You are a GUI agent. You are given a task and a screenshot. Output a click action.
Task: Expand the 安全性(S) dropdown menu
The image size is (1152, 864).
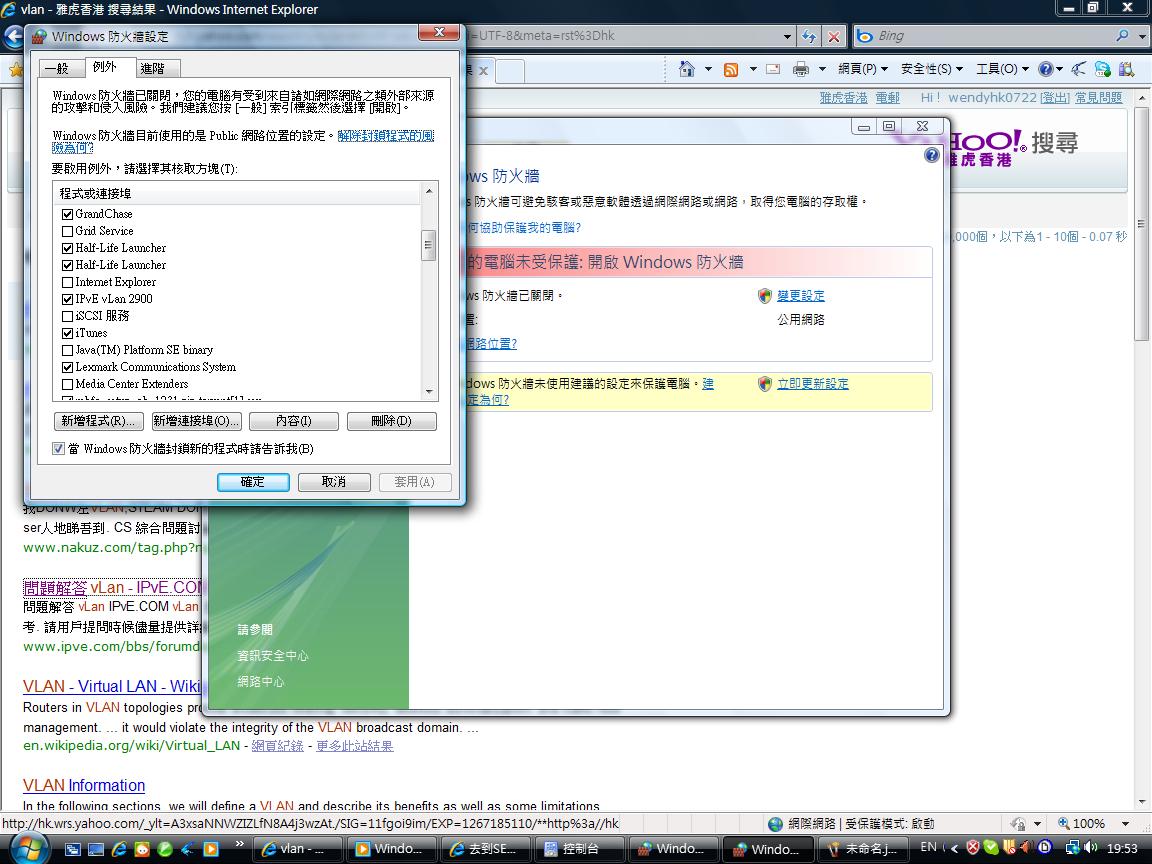[931, 69]
